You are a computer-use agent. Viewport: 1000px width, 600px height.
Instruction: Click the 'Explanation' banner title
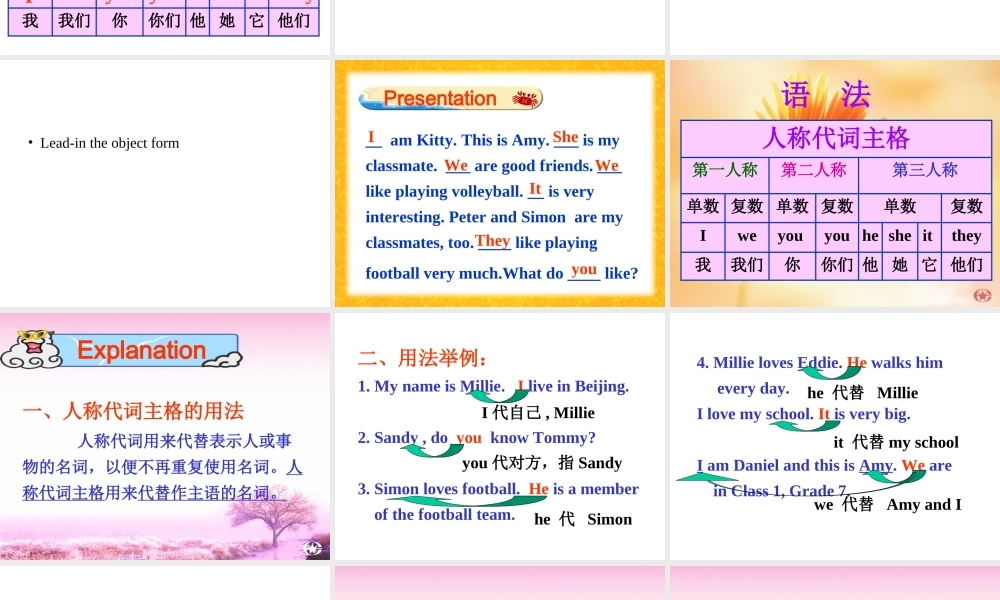[x=142, y=350]
